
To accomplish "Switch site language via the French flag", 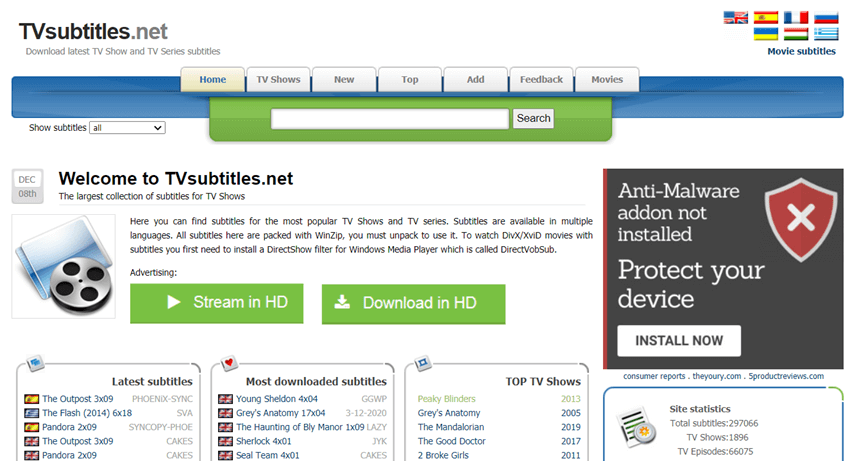I will pos(796,17).
